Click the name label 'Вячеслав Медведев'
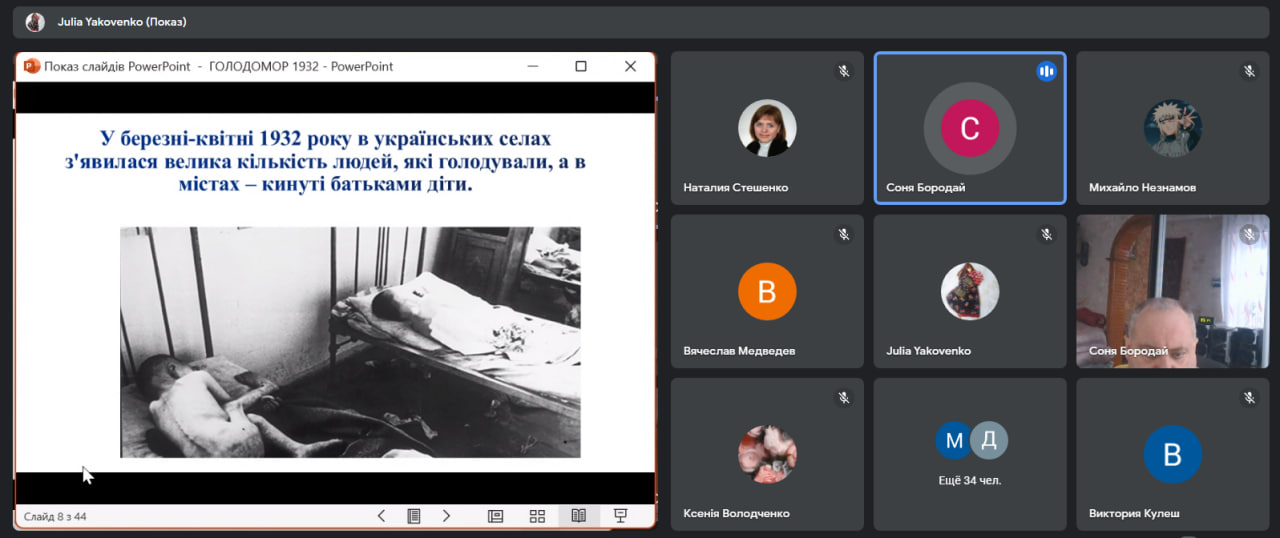 click(739, 351)
